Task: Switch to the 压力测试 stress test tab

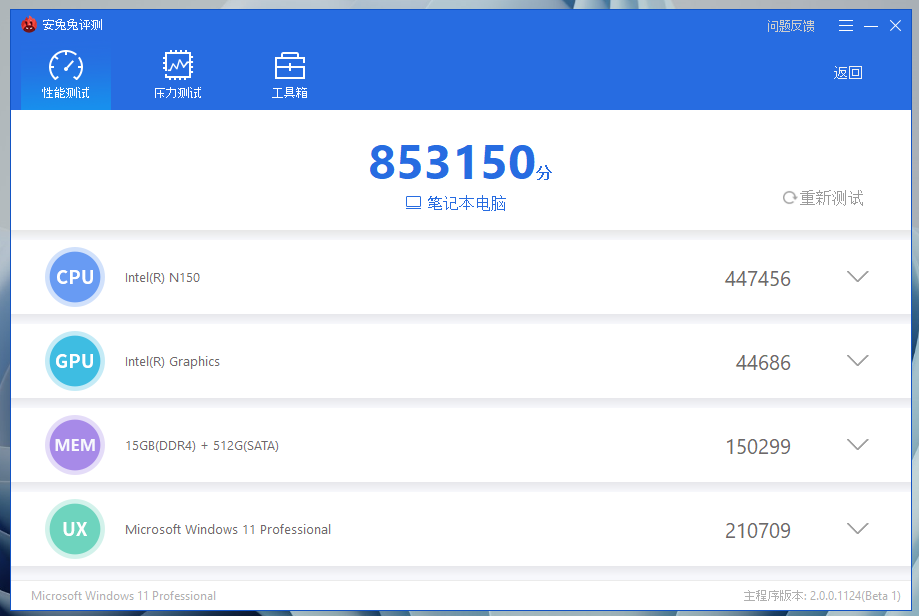Action: [178, 75]
